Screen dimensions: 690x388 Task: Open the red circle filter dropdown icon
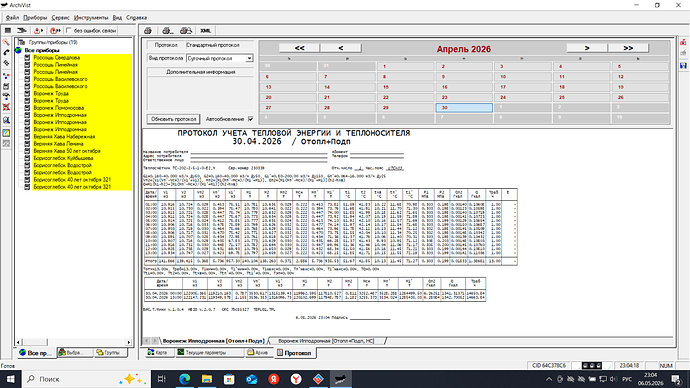pyautogui.click(x=55, y=30)
